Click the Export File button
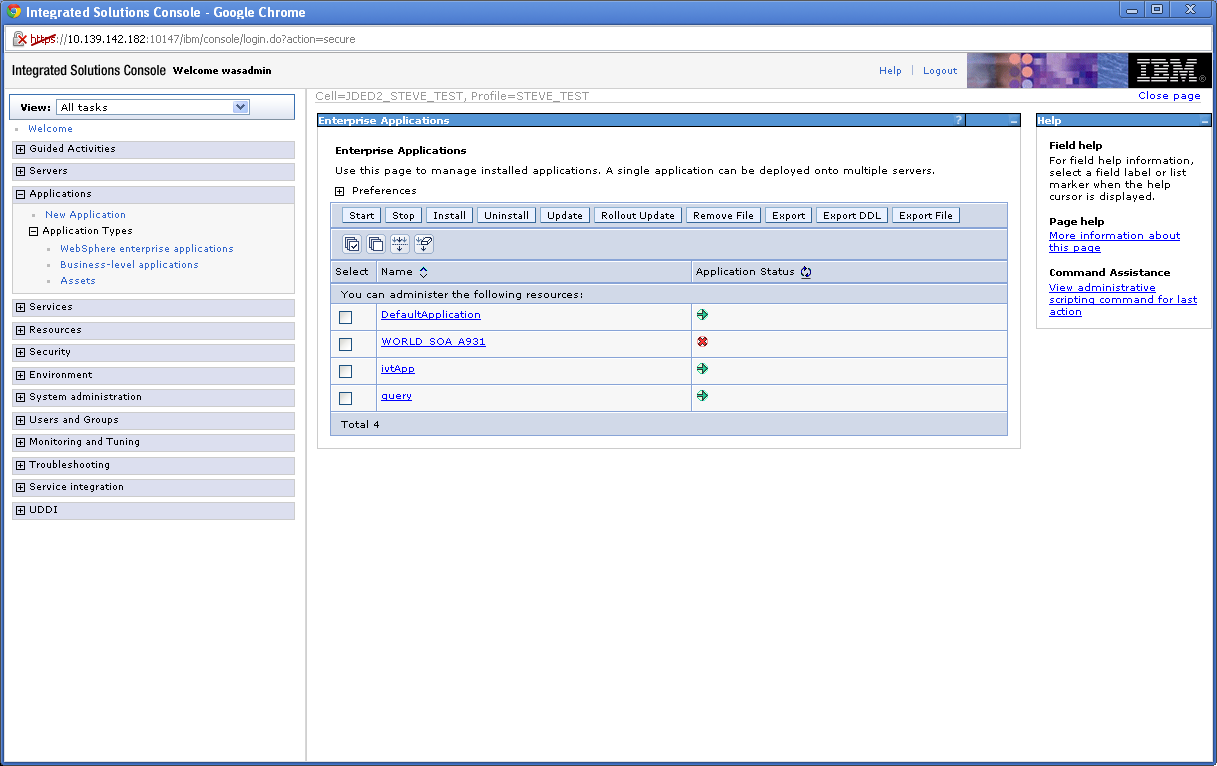This screenshot has height=766, width=1217. tap(926, 215)
